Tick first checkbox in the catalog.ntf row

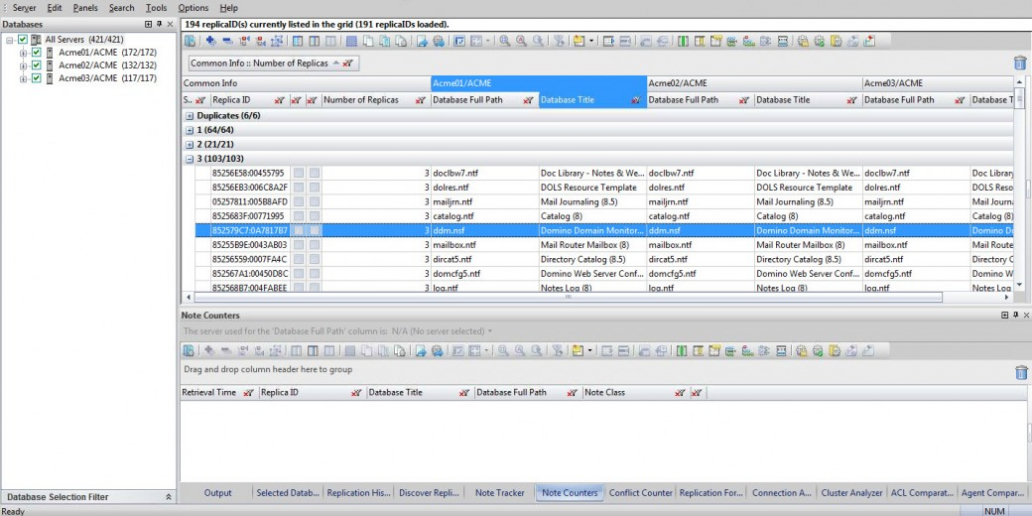(299, 216)
